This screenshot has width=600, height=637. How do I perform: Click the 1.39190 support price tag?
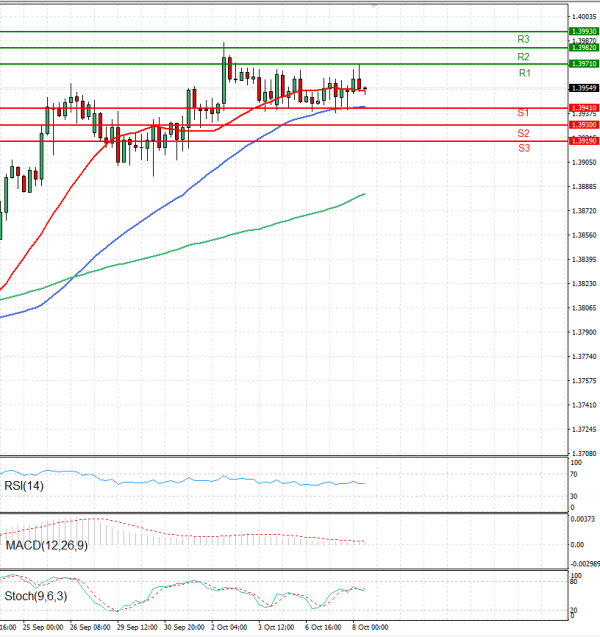[x=583, y=141]
